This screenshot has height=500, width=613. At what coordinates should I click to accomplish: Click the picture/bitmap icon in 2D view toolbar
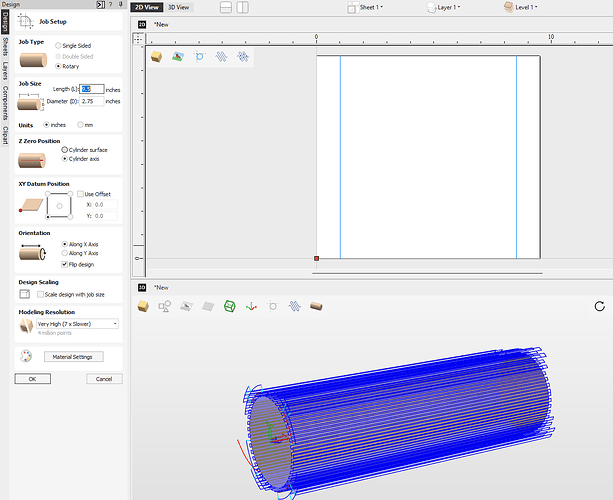point(178,57)
